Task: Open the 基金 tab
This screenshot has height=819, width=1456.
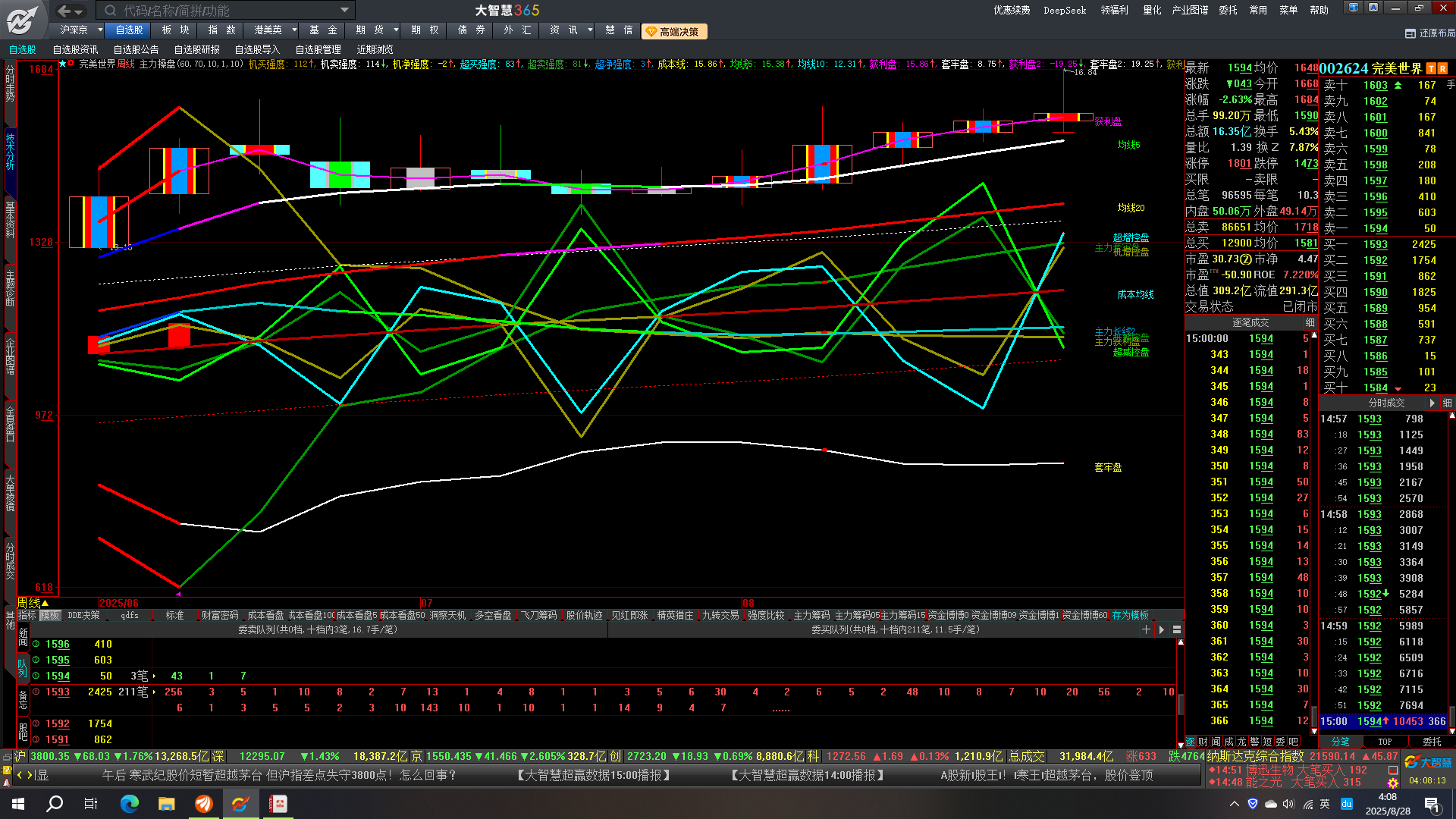Action: click(x=323, y=30)
